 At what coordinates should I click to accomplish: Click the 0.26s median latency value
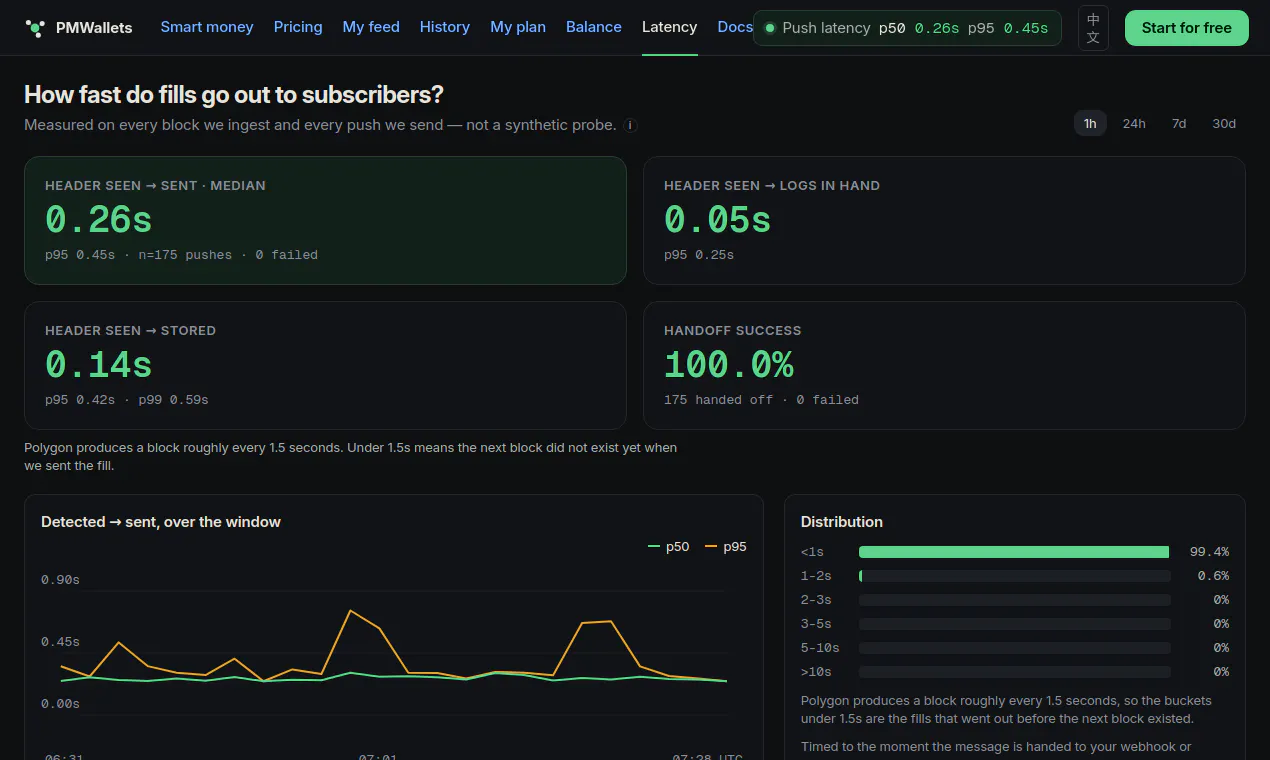click(x=99, y=219)
